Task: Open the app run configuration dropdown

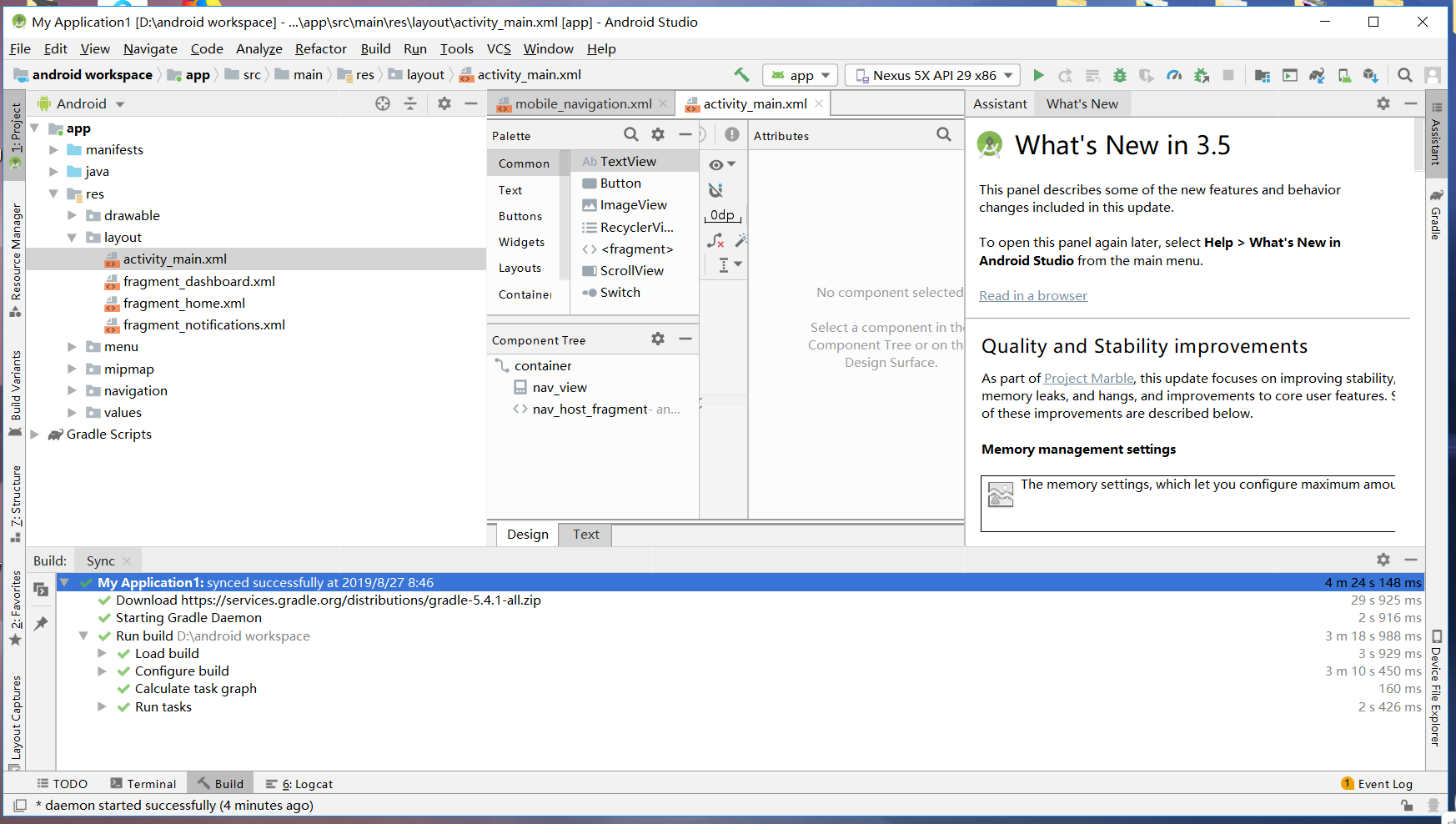Action: point(801,75)
